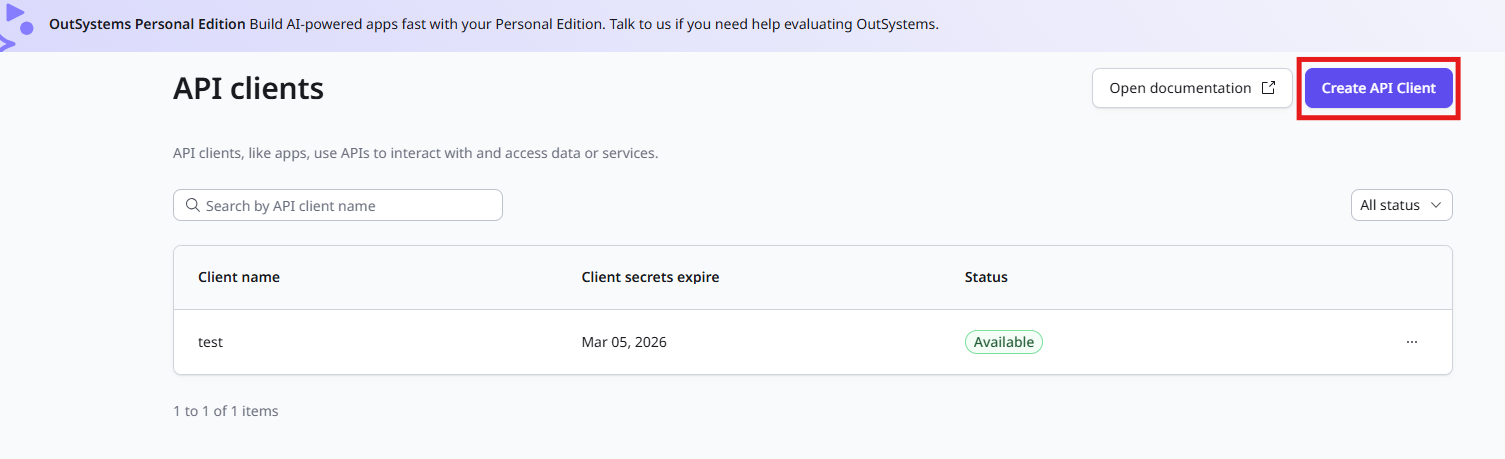Click the API clients page heading
Viewport: 1505px width, 459px height.
[248, 89]
